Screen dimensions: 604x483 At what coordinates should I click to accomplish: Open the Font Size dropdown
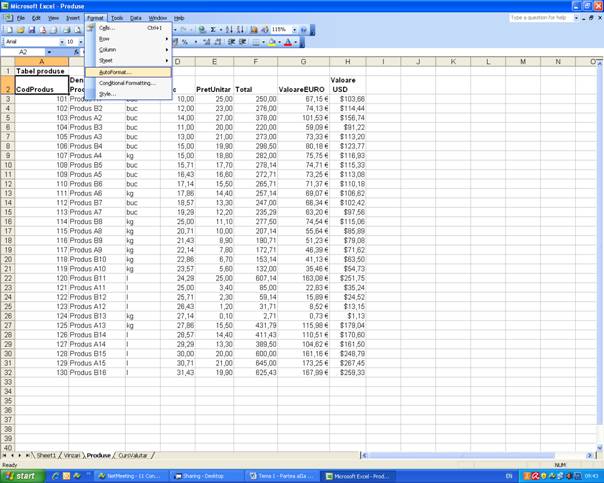pos(80,42)
